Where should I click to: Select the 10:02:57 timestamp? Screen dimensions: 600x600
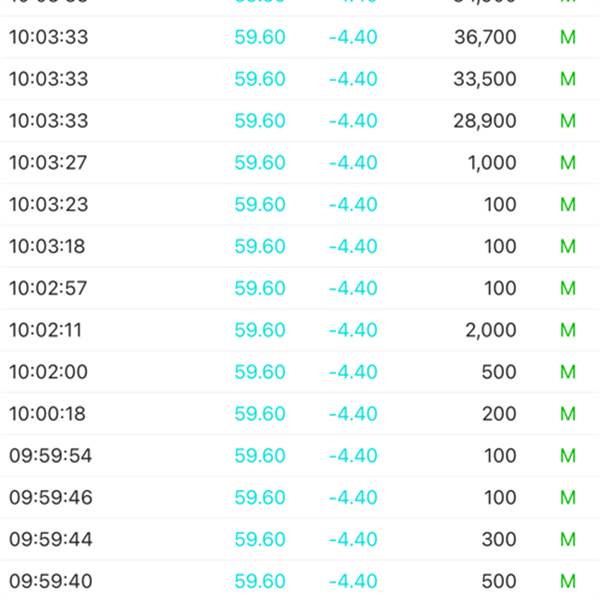coord(48,288)
